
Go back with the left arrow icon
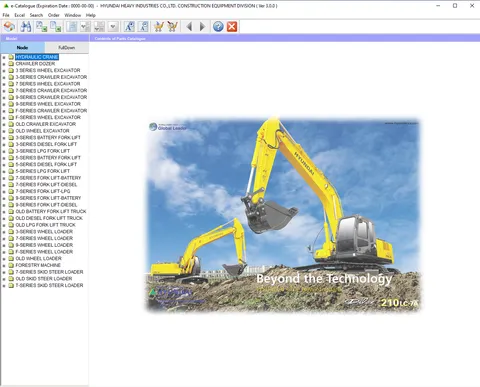189,26
